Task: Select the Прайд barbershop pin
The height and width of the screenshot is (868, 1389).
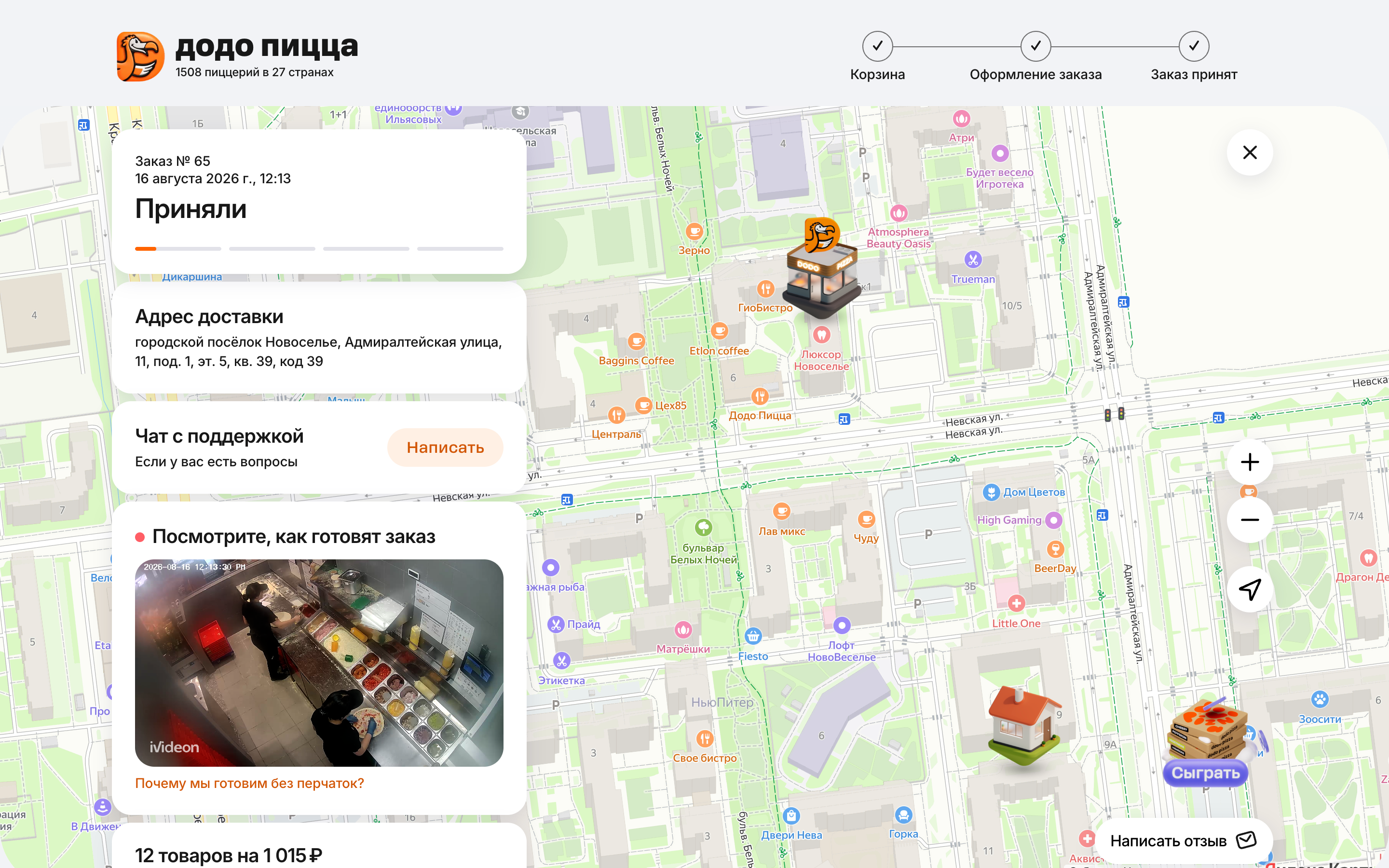Action: point(556,624)
